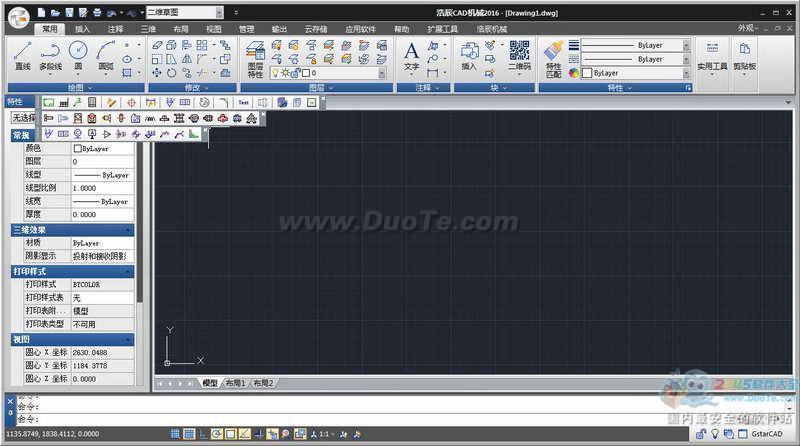
Task: Click the QR code (二维码) tool
Action: [519, 56]
